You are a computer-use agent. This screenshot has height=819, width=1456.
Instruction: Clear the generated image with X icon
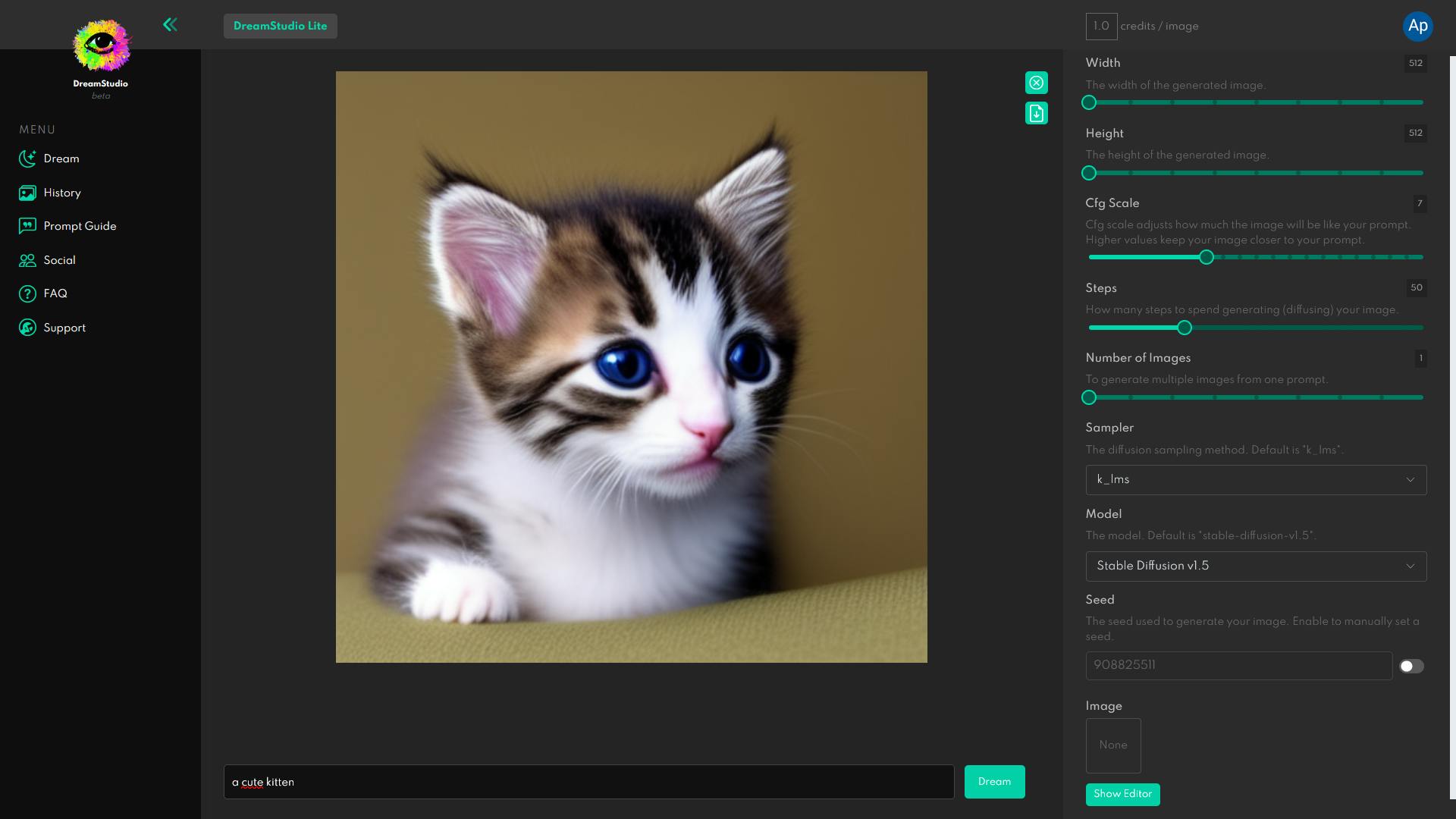pos(1036,83)
